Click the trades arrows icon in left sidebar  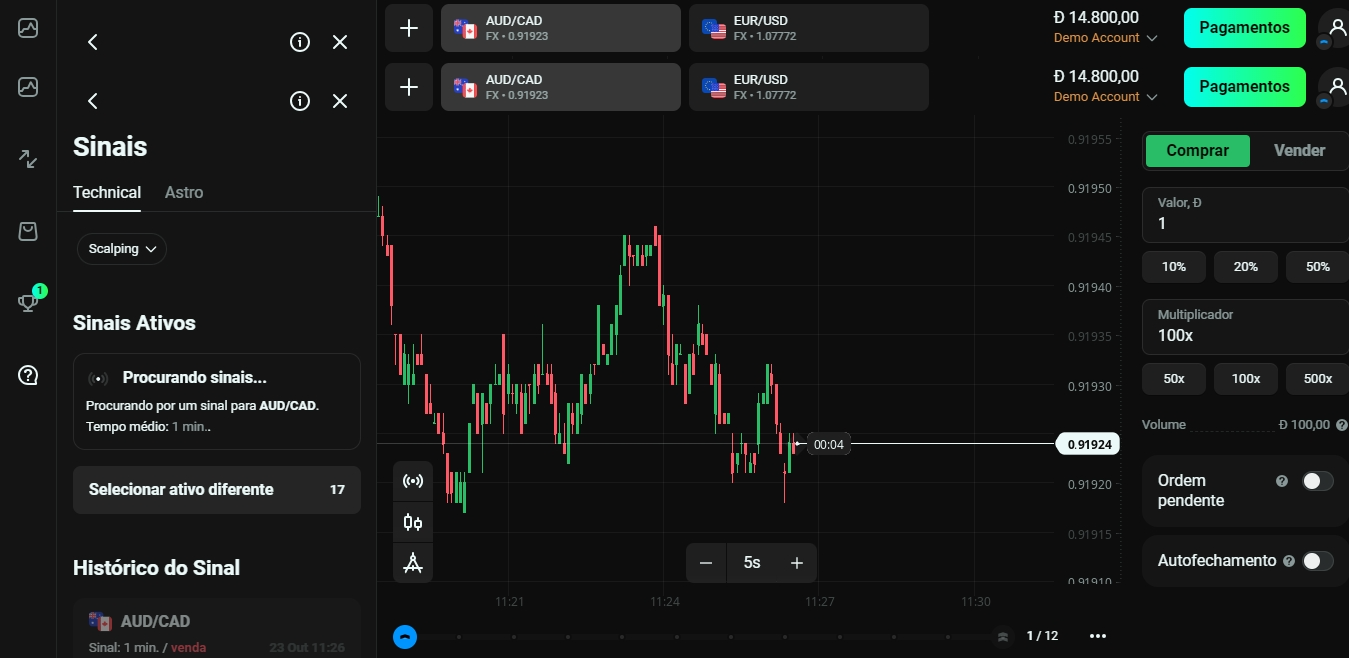pos(27,158)
